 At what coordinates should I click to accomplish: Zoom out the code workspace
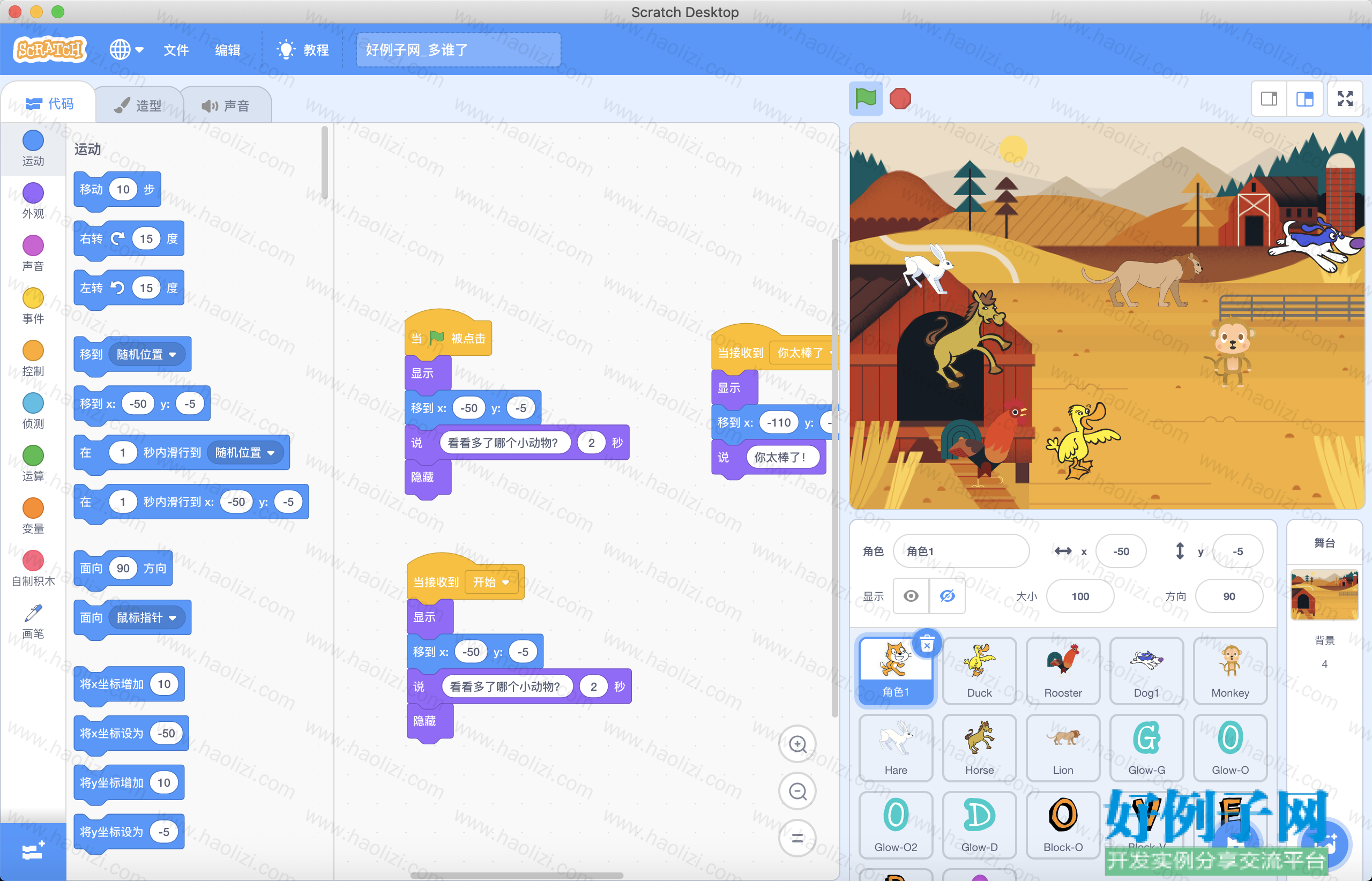click(797, 791)
